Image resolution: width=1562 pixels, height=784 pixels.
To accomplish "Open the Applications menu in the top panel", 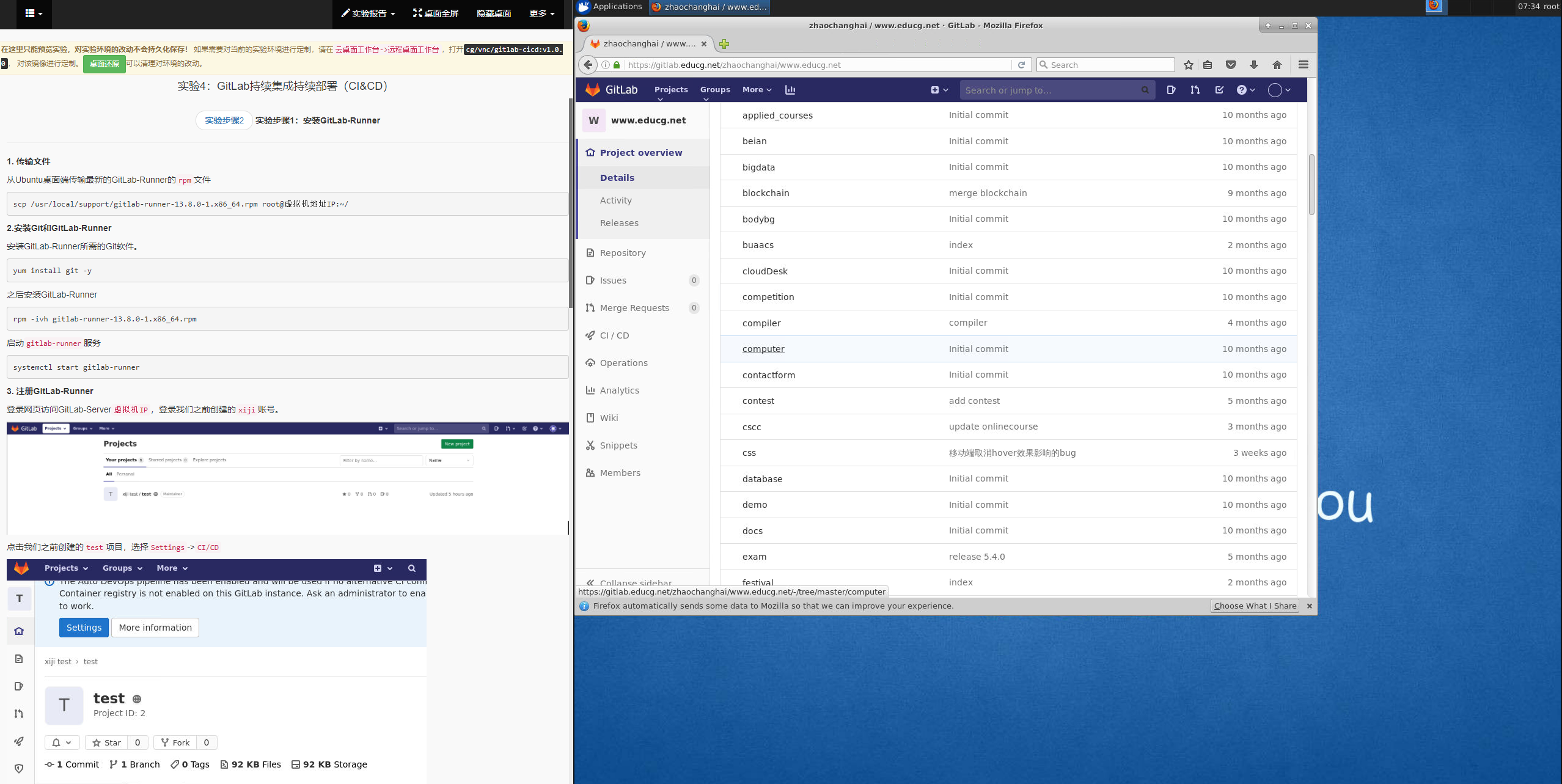I will pos(610,6).
